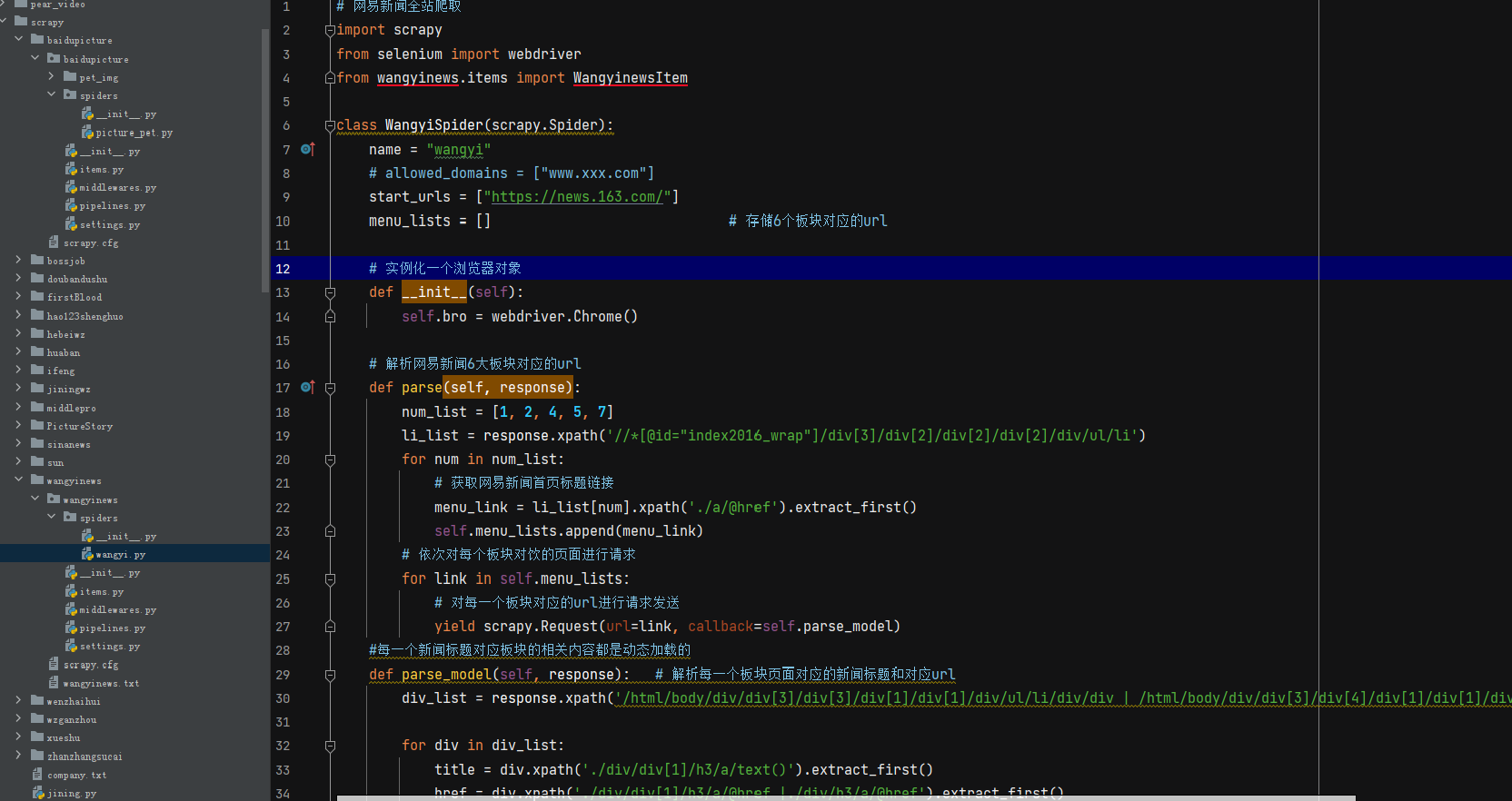Screen dimensions: 1512x801
Task: Click the project tree vertical scrollbar
Action: (265, 159)
